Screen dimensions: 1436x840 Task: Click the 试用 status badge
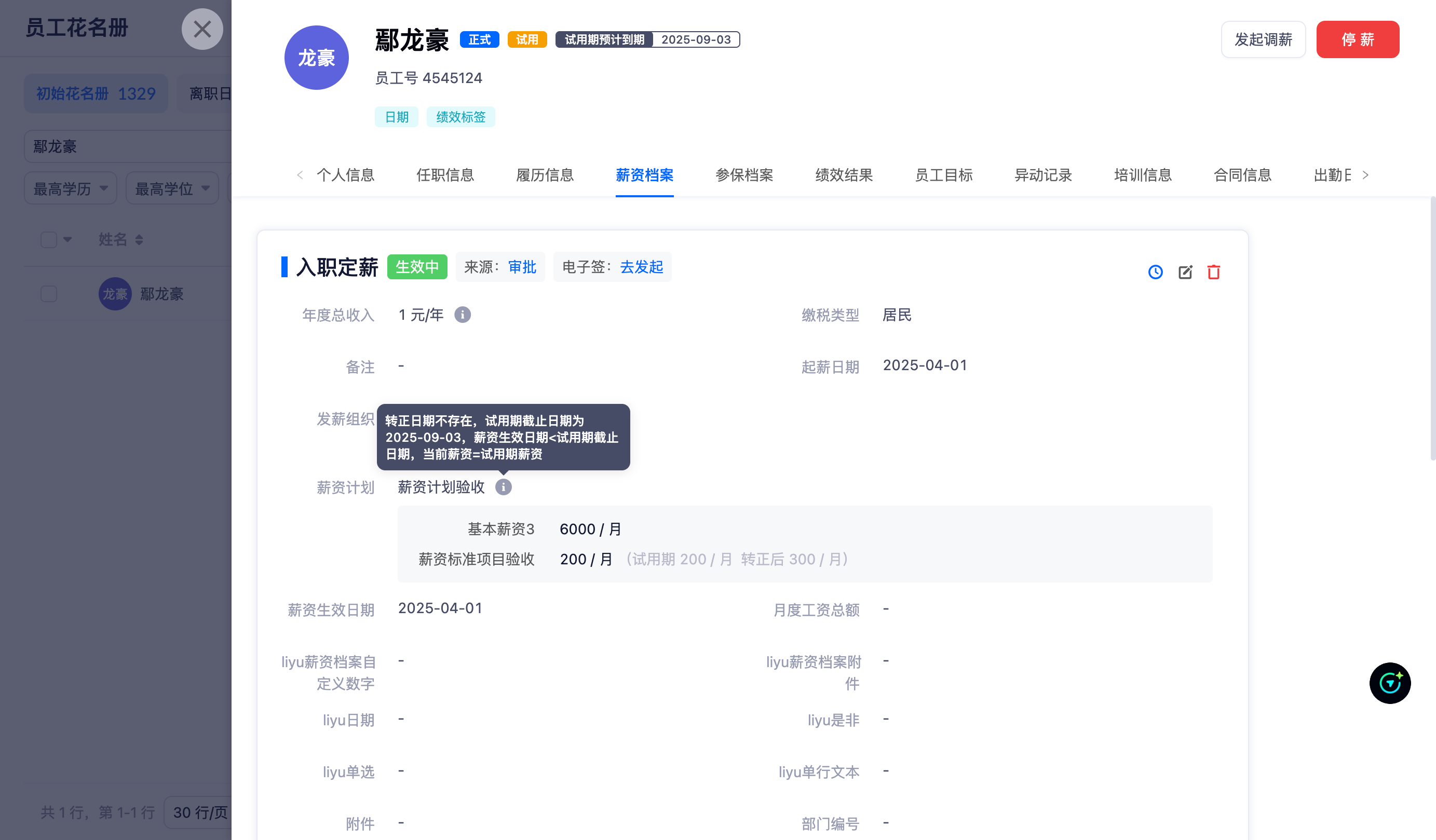pos(527,39)
